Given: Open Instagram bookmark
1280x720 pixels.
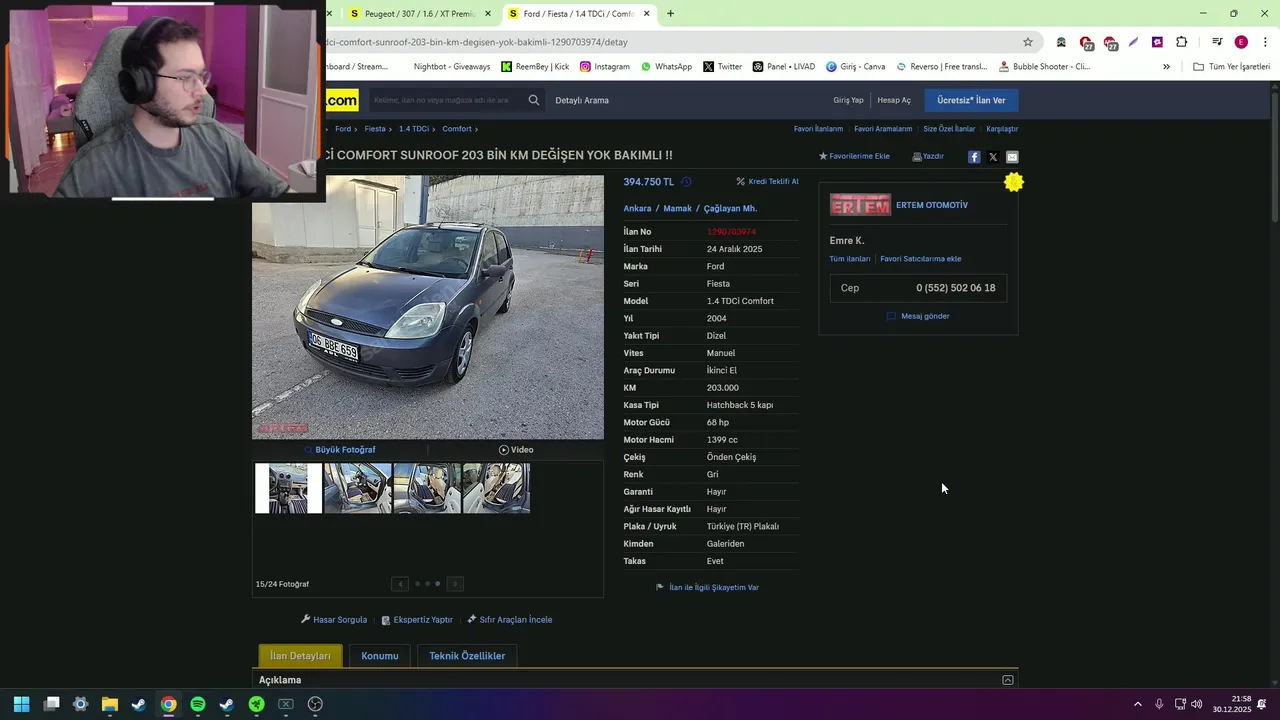Looking at the screenshot, I should click(x=605, y=67).
